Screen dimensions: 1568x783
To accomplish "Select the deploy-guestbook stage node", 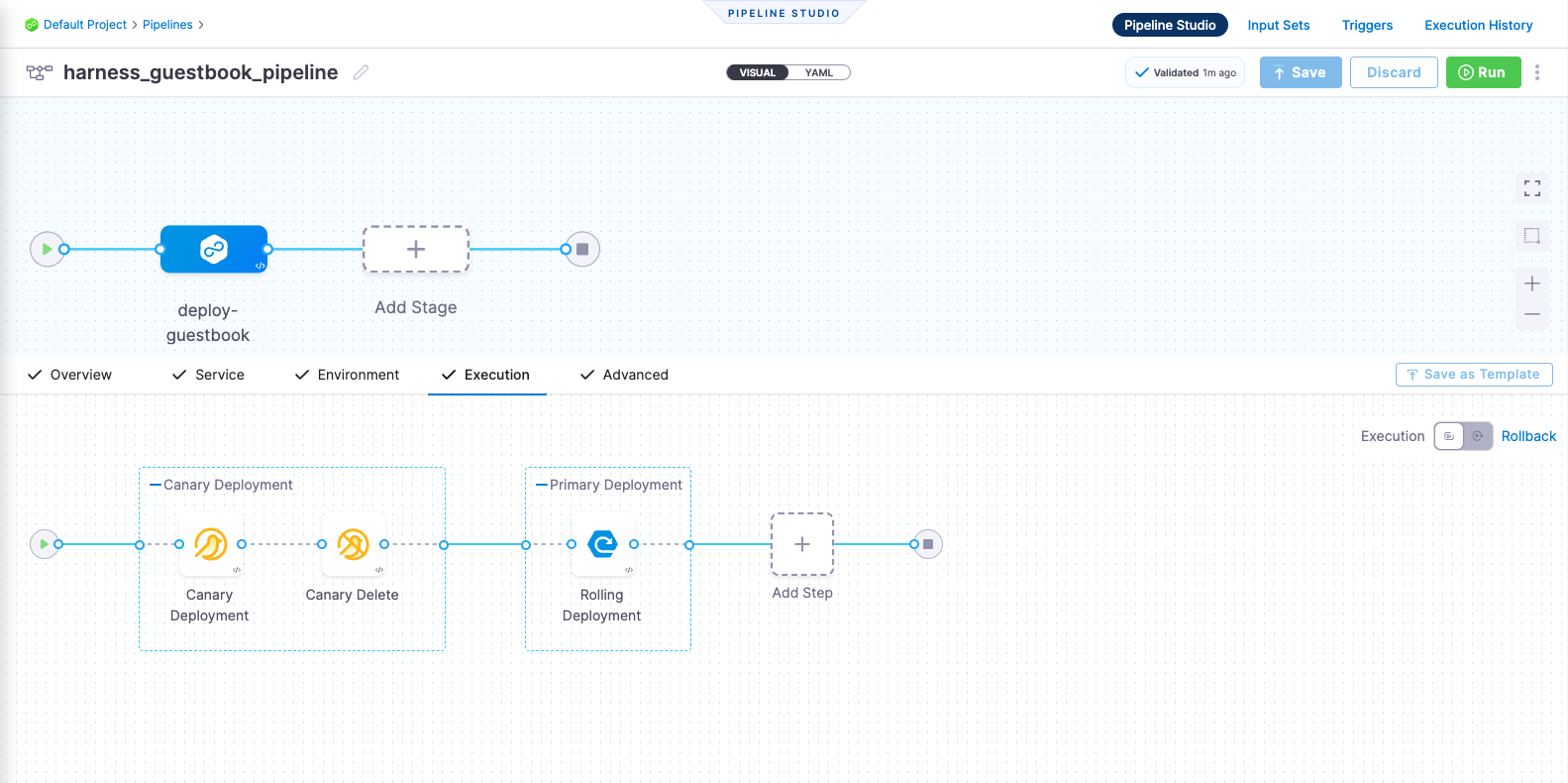I will pyautogui.click(x=214, y=249).
